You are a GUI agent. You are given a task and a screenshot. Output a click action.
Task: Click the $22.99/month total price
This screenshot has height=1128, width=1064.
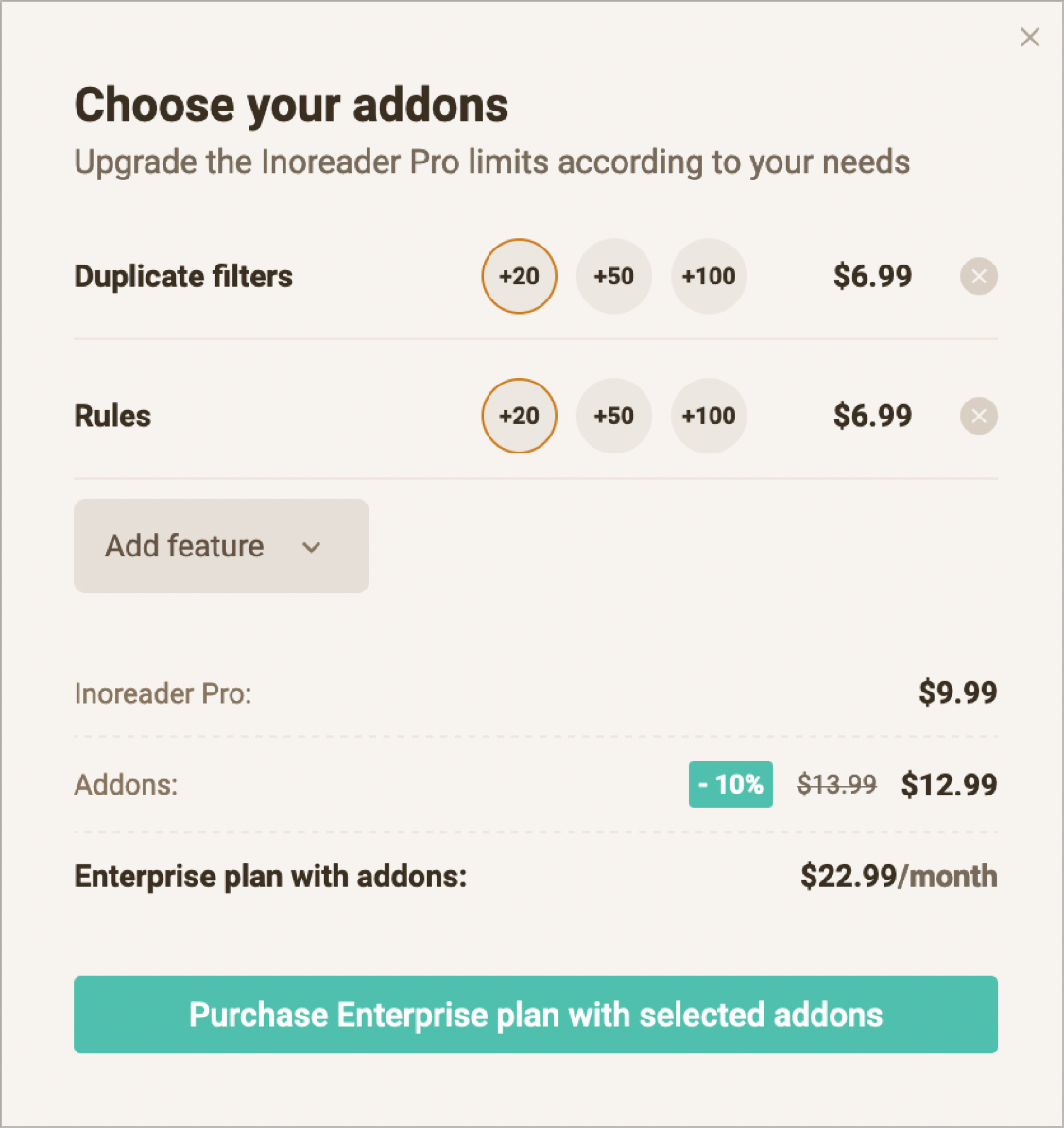click(899, 877)
